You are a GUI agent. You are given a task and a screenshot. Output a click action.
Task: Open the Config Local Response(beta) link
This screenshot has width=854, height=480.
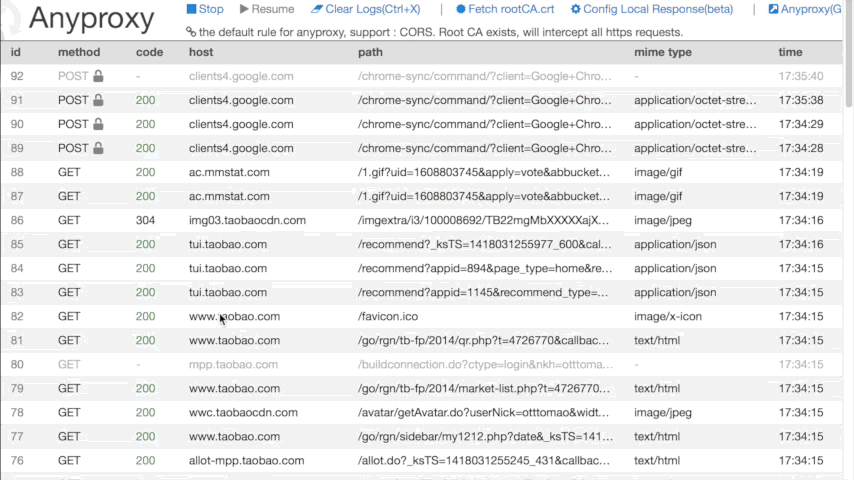658,9
